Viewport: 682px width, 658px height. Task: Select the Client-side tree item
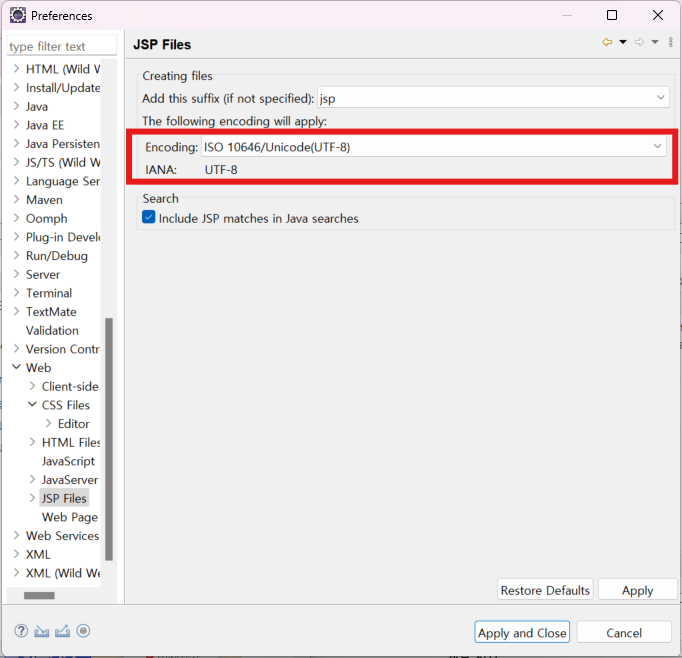coord(70,386)
